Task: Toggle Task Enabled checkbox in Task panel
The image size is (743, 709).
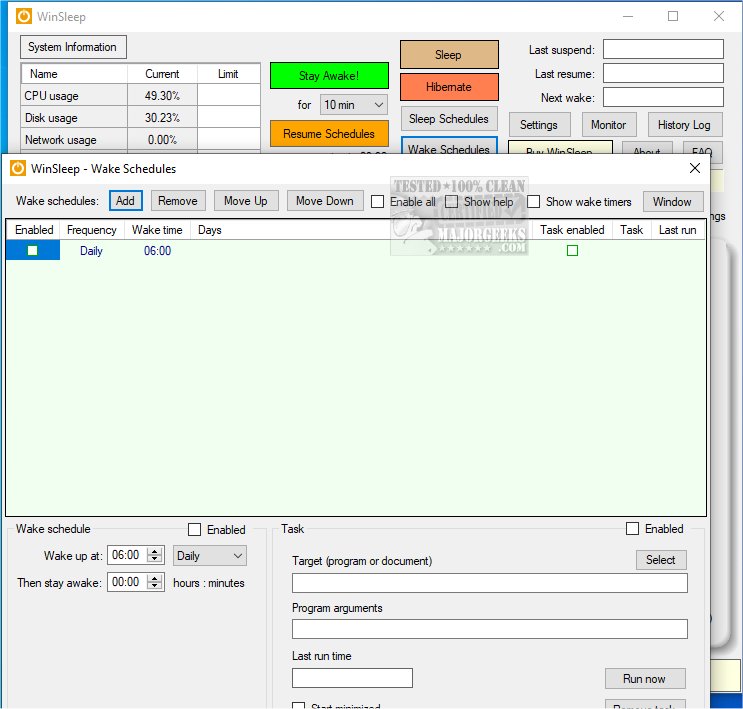Action: (633, 528)
